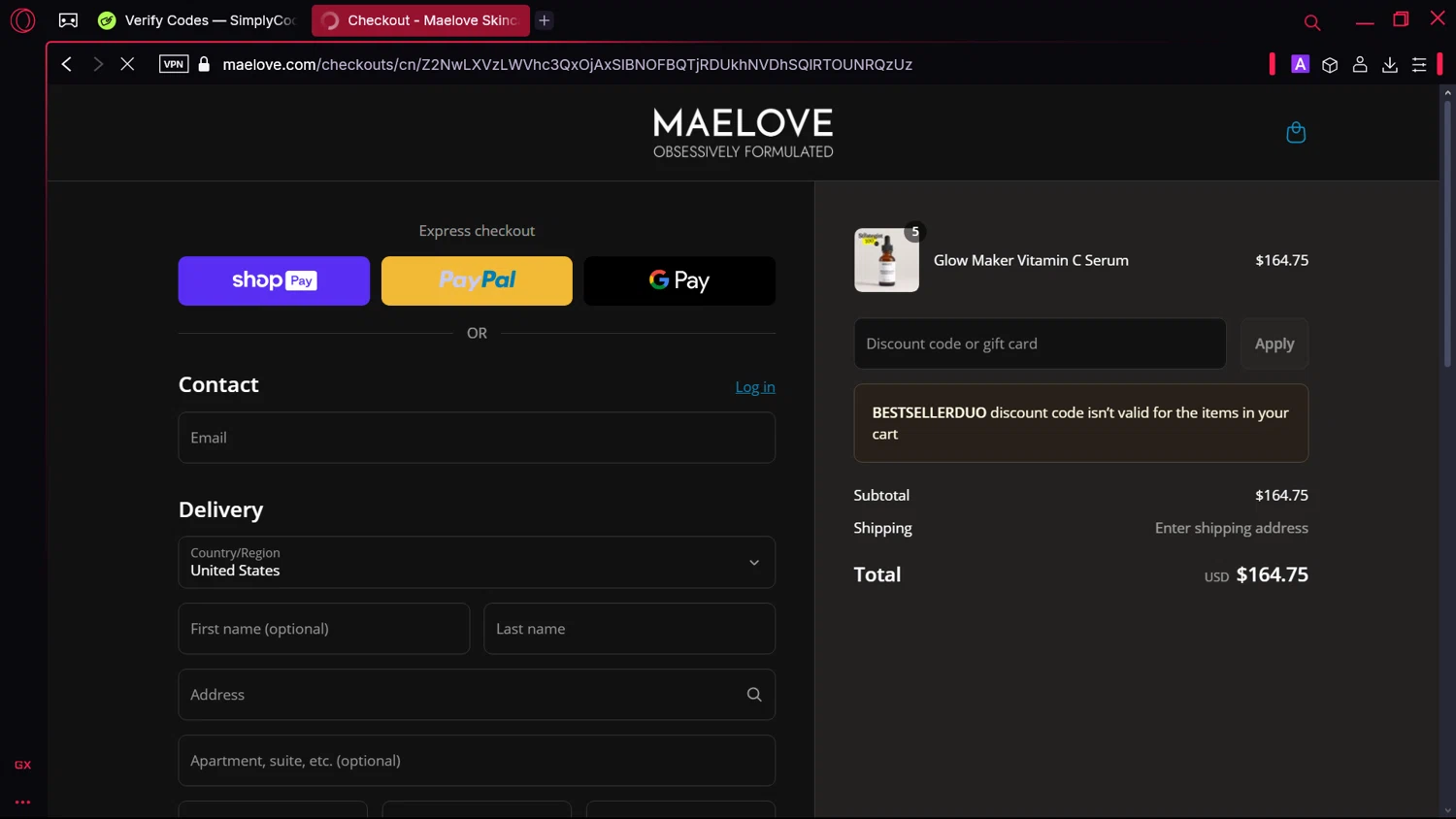Click the BESTSELLERDUO invalid code message
Viewport: 1456px width, 819px height.
[x=1080, y=423]
